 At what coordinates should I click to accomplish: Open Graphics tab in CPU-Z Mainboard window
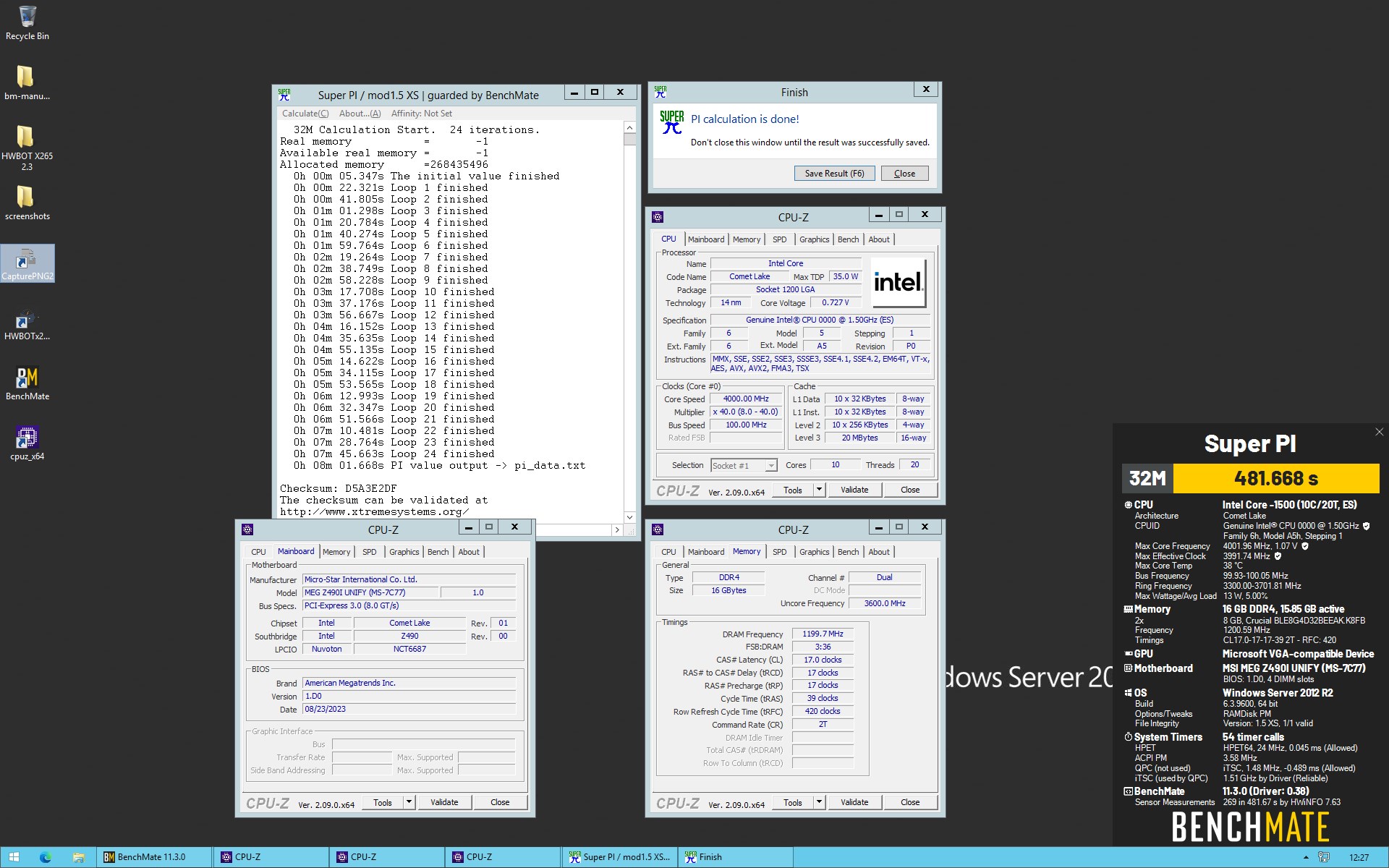tap(404, 552)
